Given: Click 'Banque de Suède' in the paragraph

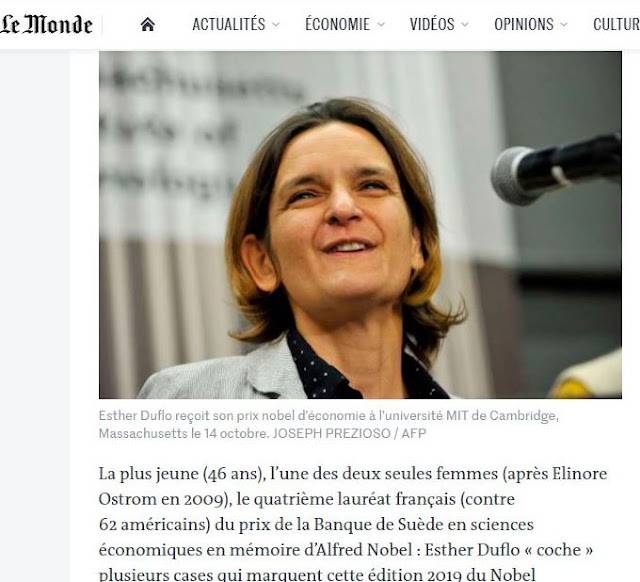Looking at the screenshot, I should point(378,524).
